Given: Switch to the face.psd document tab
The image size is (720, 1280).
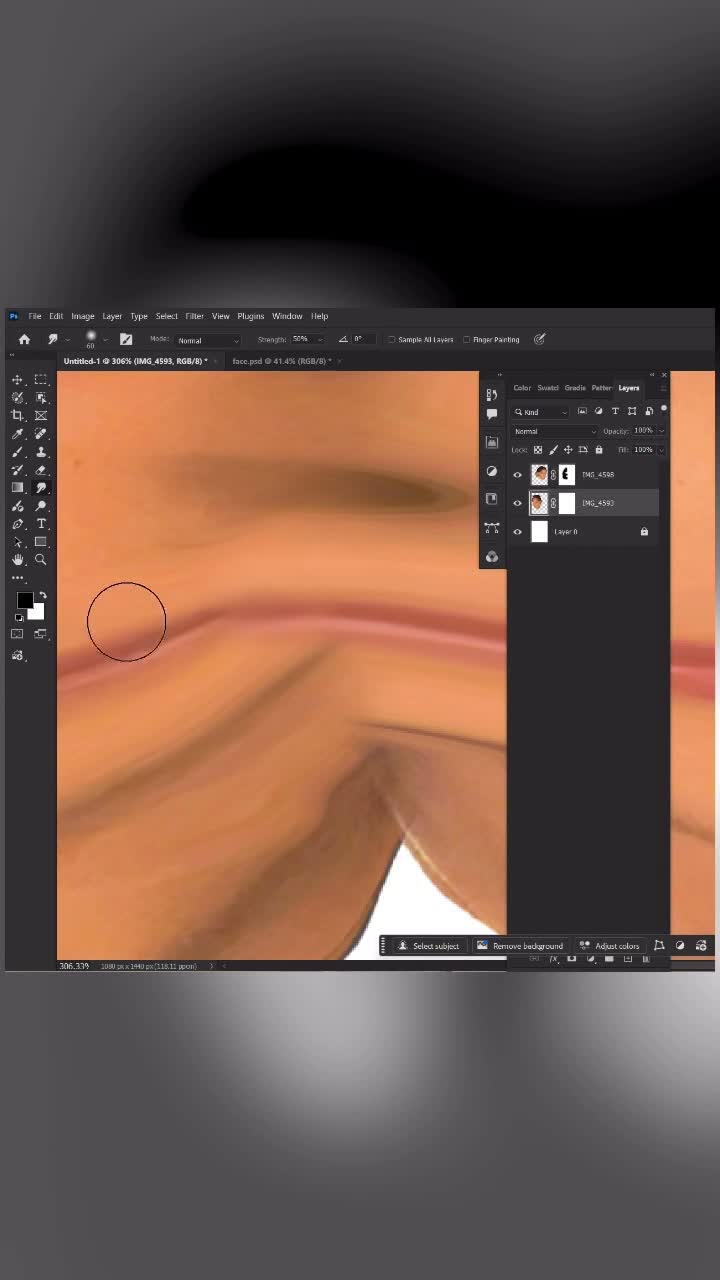Looking at the screenshot, I should (282, 361).
